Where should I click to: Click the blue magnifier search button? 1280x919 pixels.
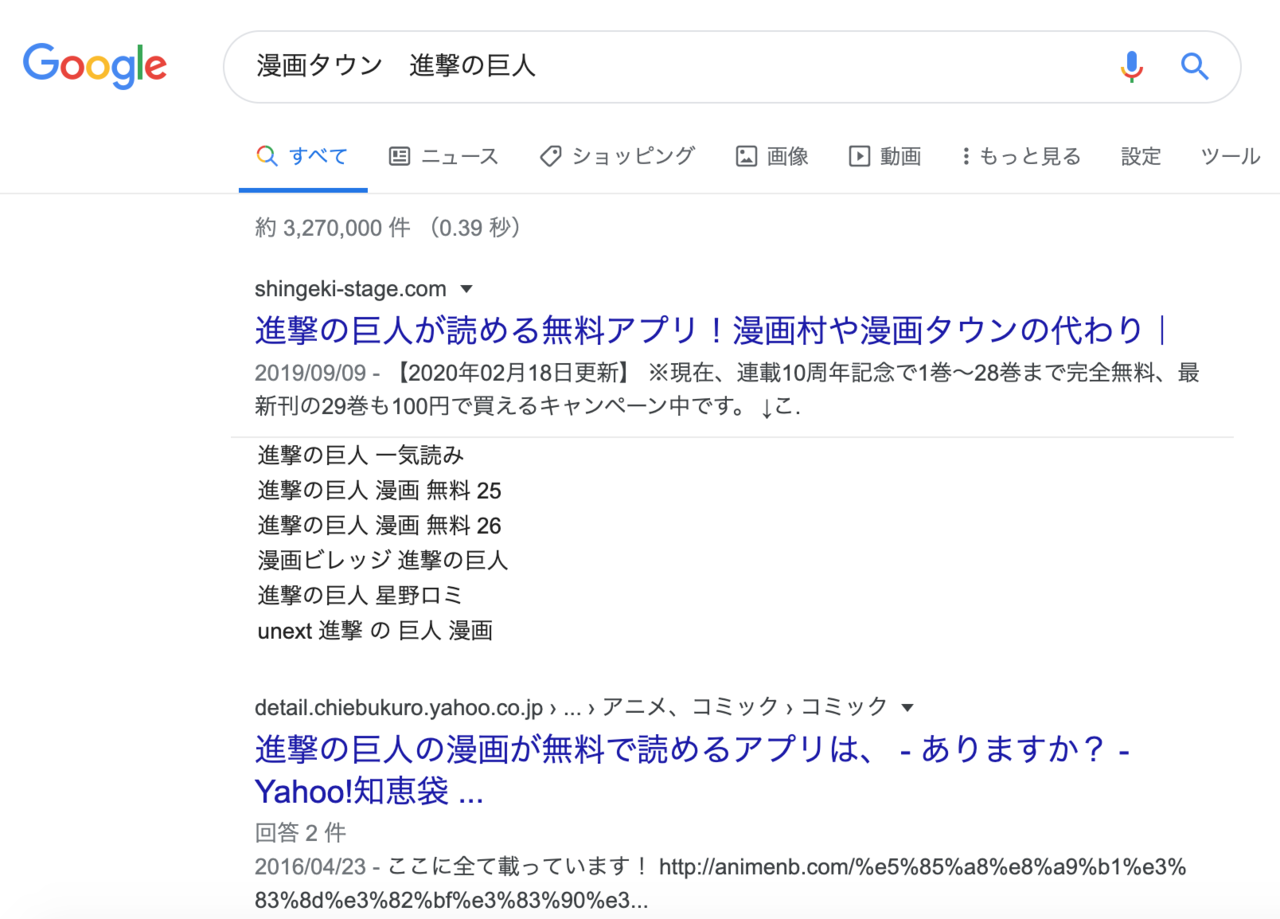pos(1195,67)
